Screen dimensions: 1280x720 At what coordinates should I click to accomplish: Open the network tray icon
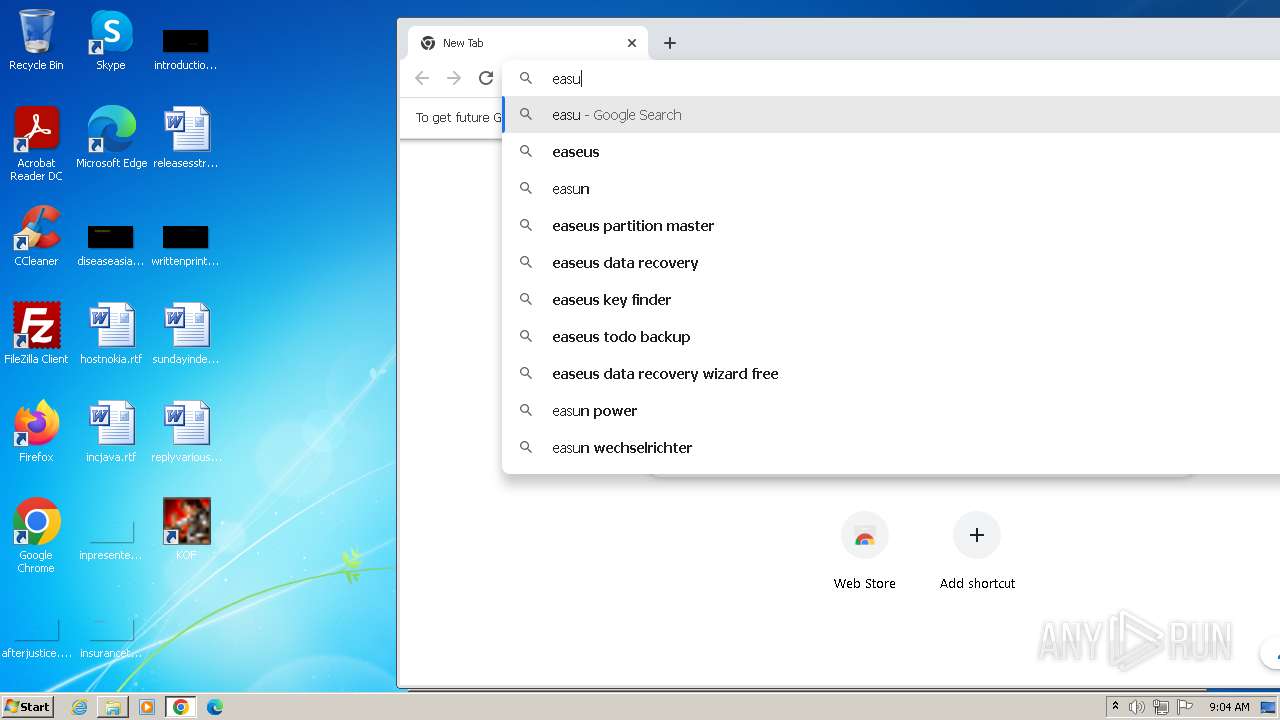tap(1161, 707)
